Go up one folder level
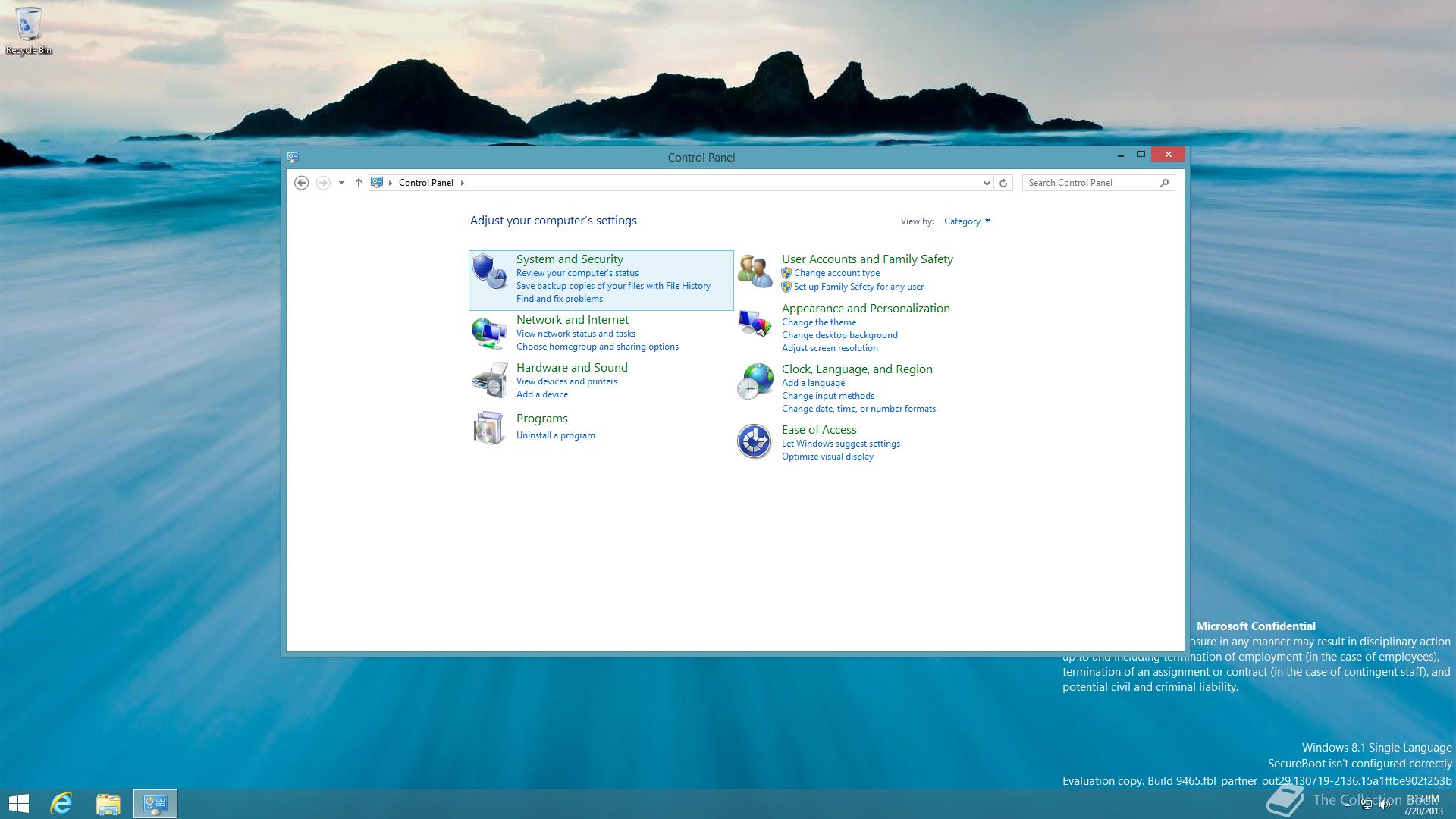 click(359, 183)
